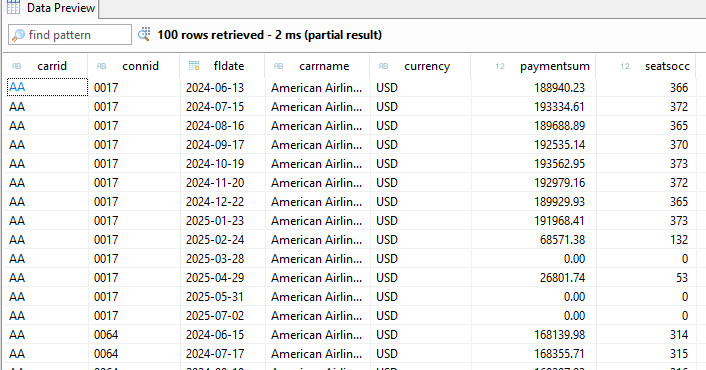Click the find pattern search field
This screenshot has width=706, height=370.
(x=70, y=35)
